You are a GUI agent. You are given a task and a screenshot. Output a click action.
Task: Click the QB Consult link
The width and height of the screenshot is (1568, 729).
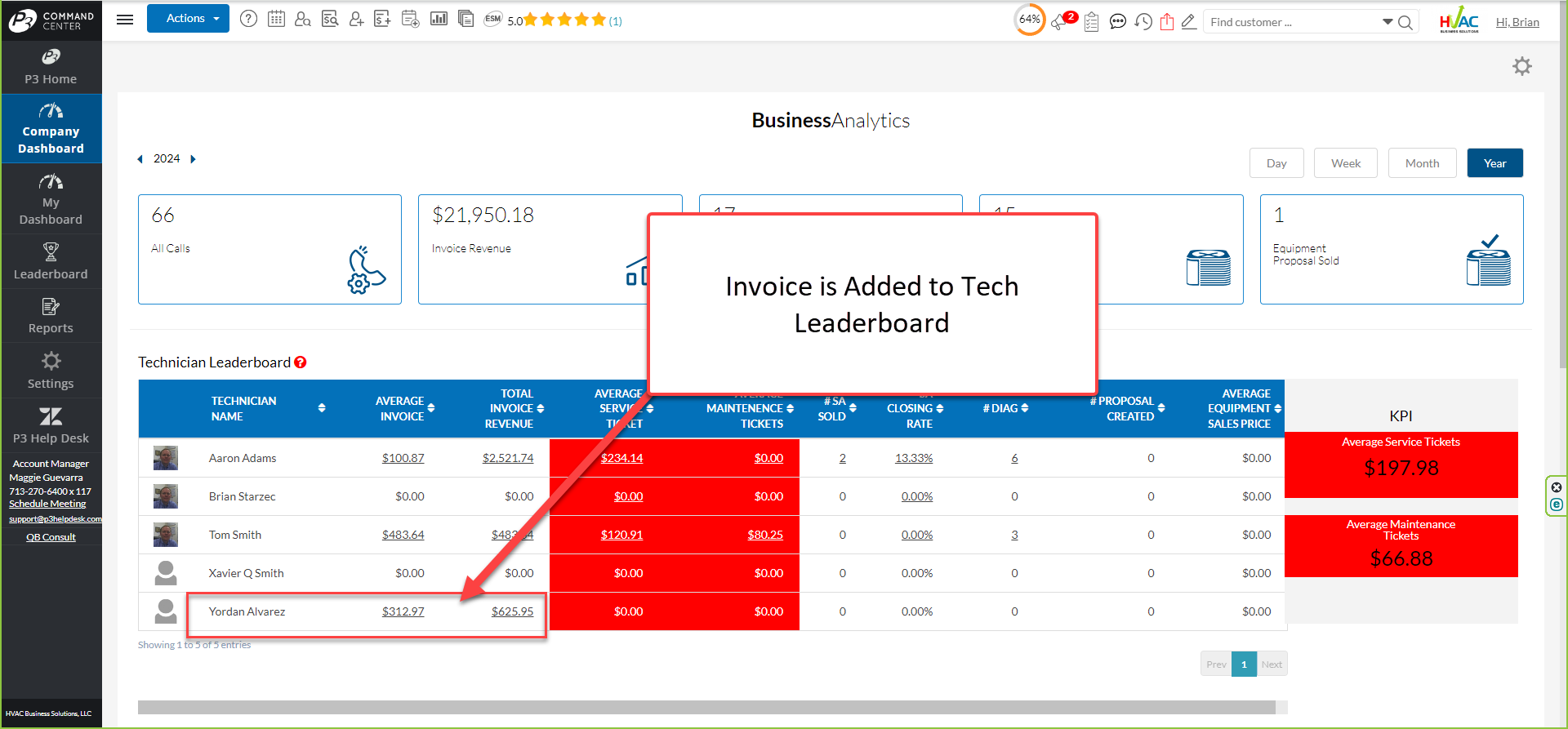pos(51,537)
